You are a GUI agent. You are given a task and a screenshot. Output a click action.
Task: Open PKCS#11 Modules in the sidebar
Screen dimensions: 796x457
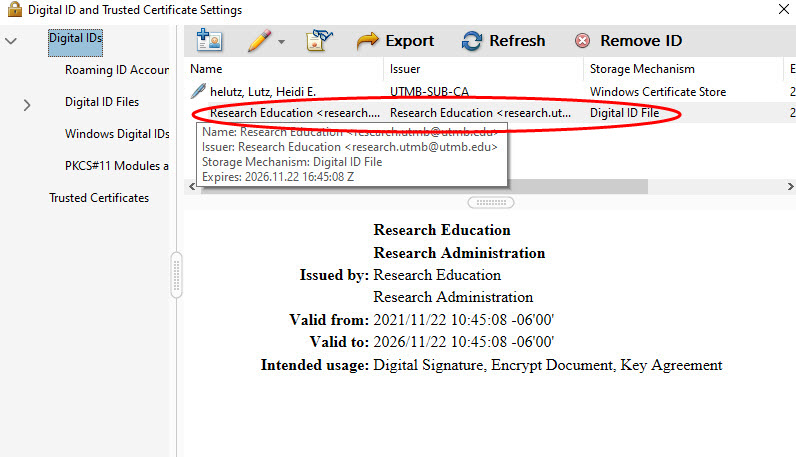click(116, 166)
